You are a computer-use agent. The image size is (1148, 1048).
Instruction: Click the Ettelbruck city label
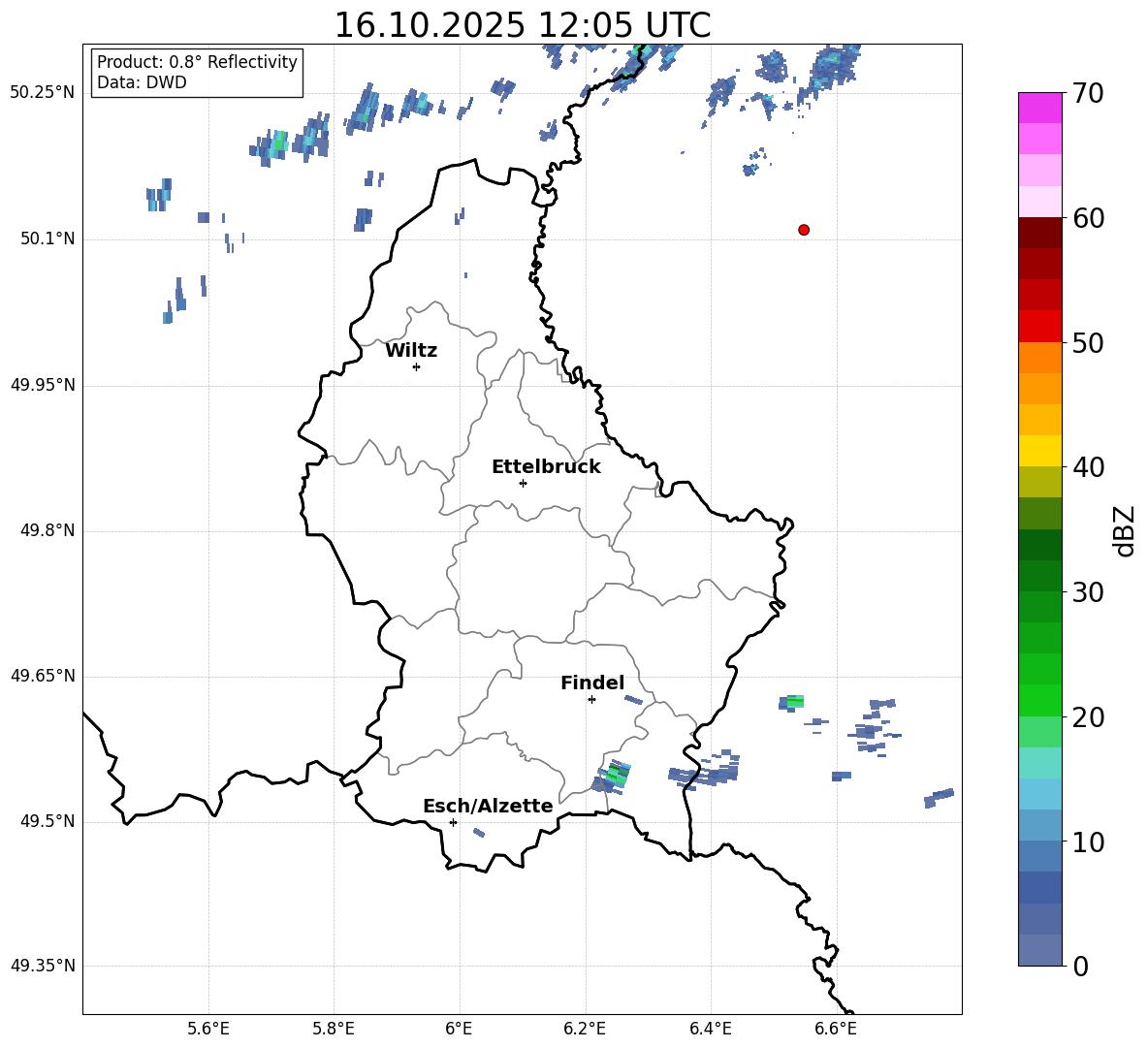click(546, 467)
